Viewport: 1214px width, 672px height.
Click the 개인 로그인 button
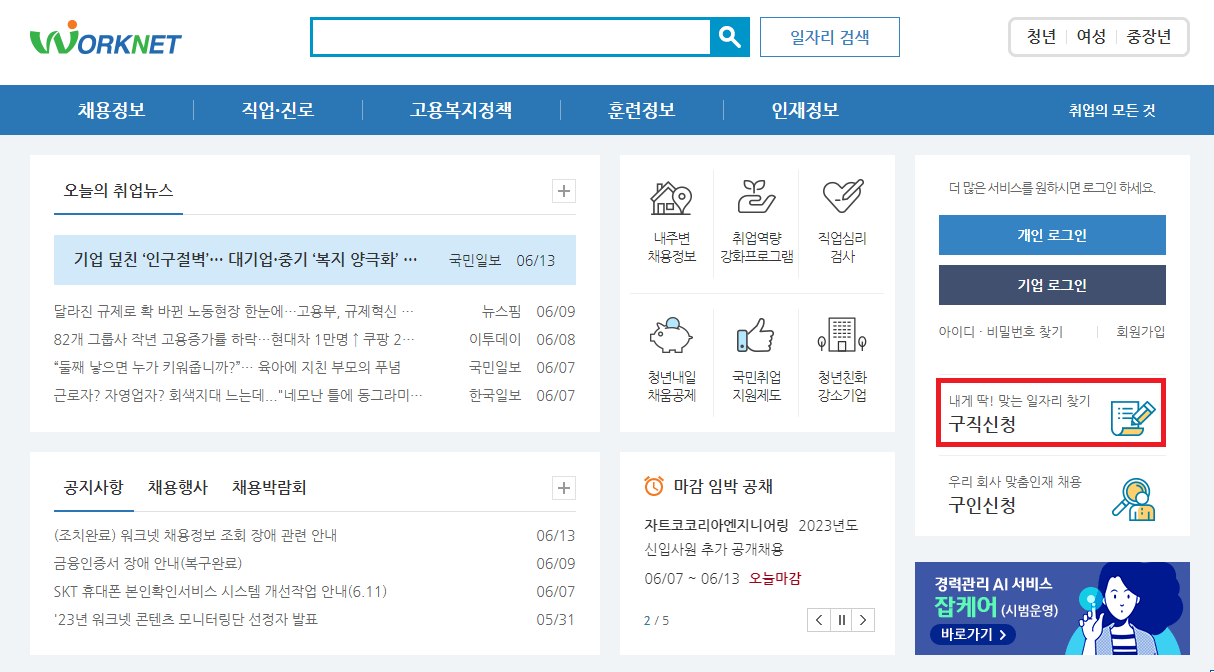click(x=1051, y=235)
